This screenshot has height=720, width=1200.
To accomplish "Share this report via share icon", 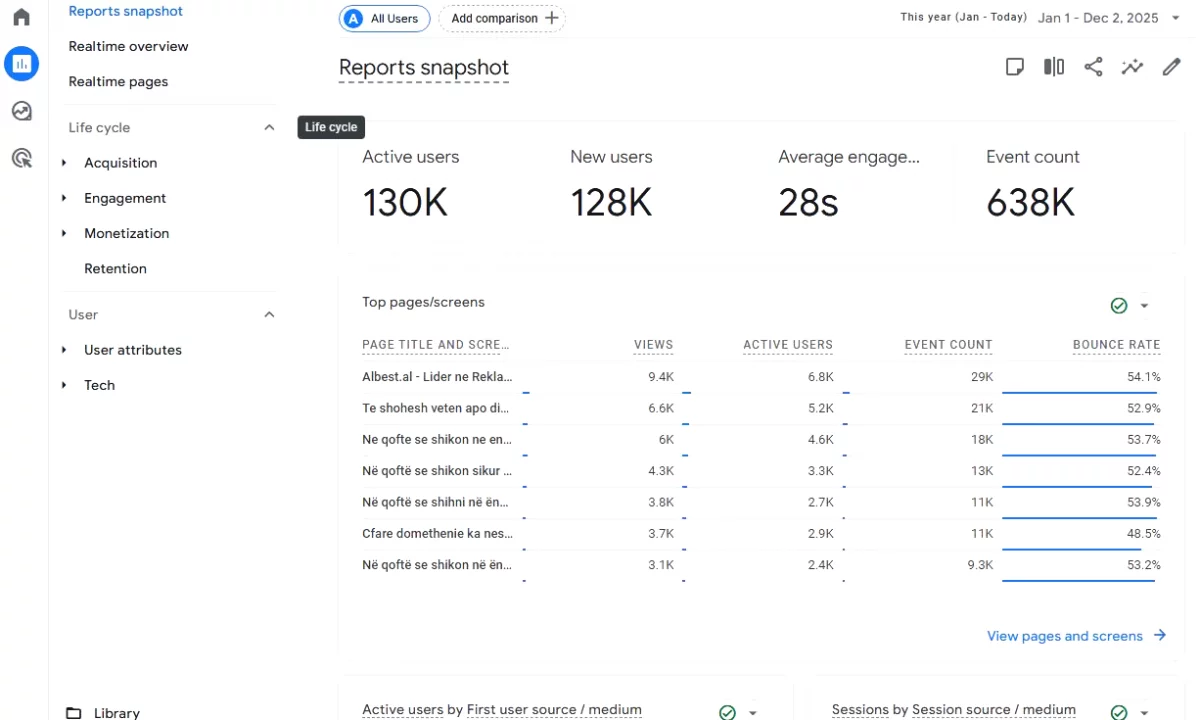I will pyautogui.click(x=1093, y=67).
